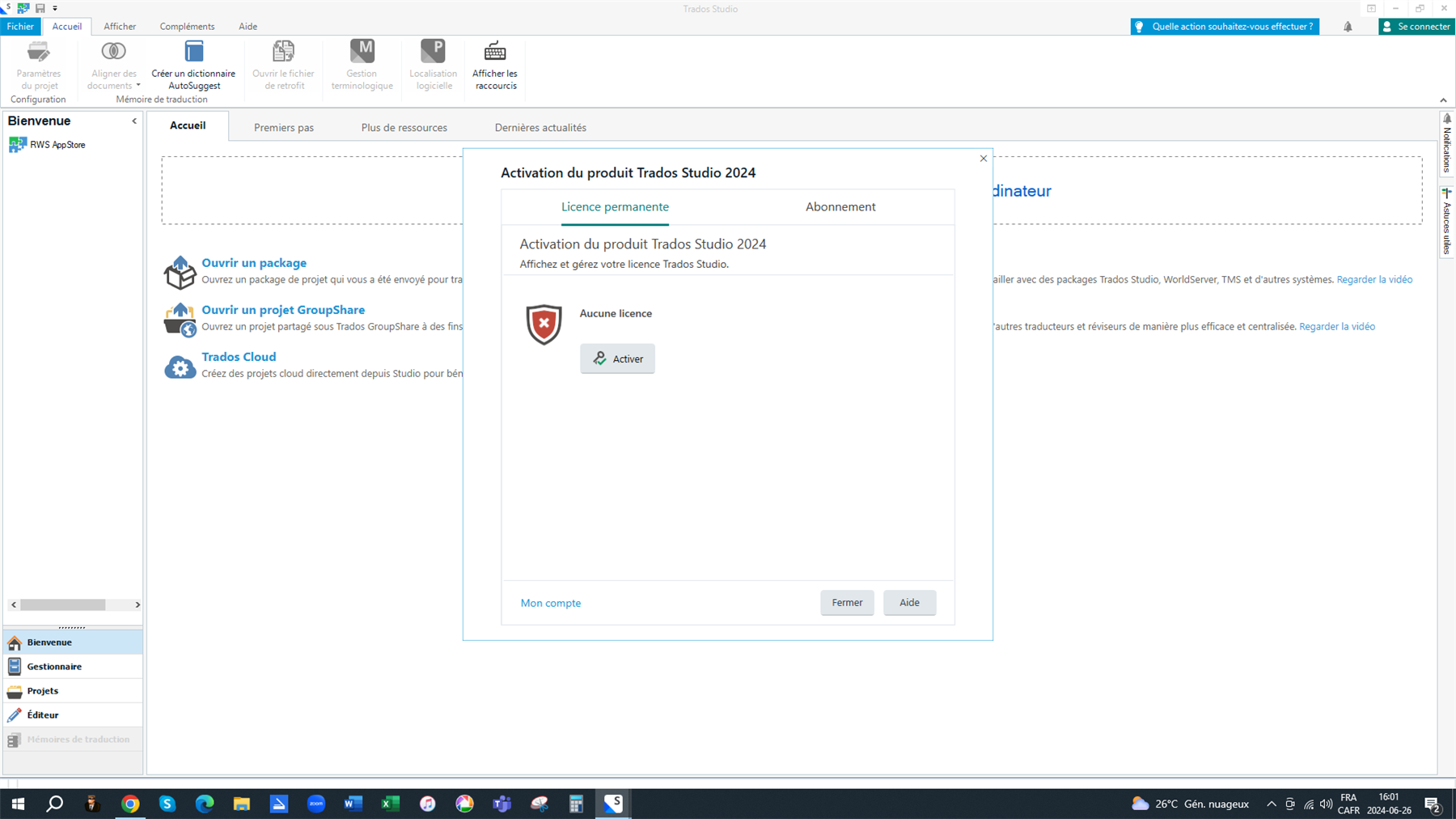Open the Premiers pas tab
This screenshot has width=1456, height=819.
pos(284,128)
